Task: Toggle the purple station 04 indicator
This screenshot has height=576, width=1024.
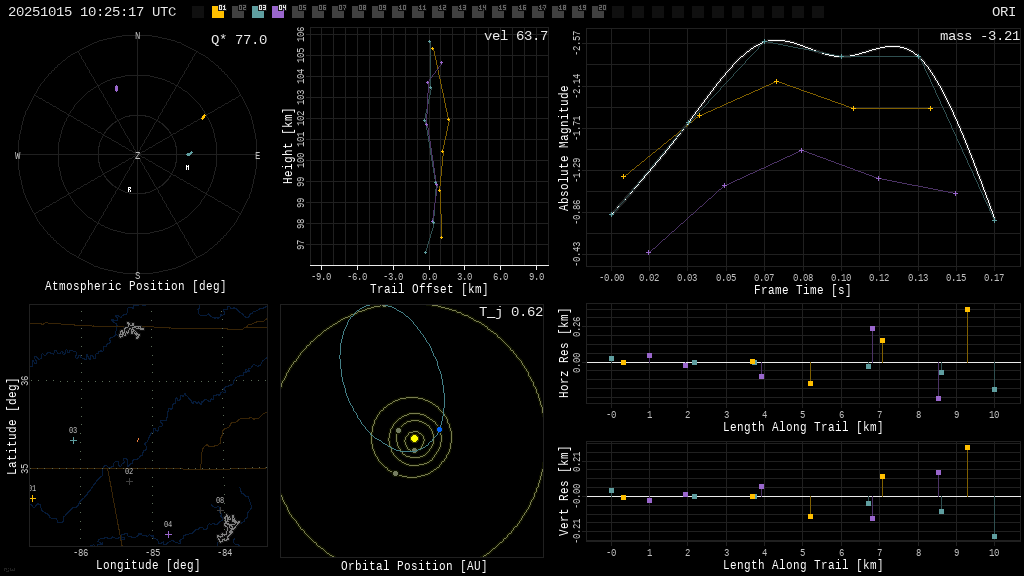Action: tap(278, 12)
